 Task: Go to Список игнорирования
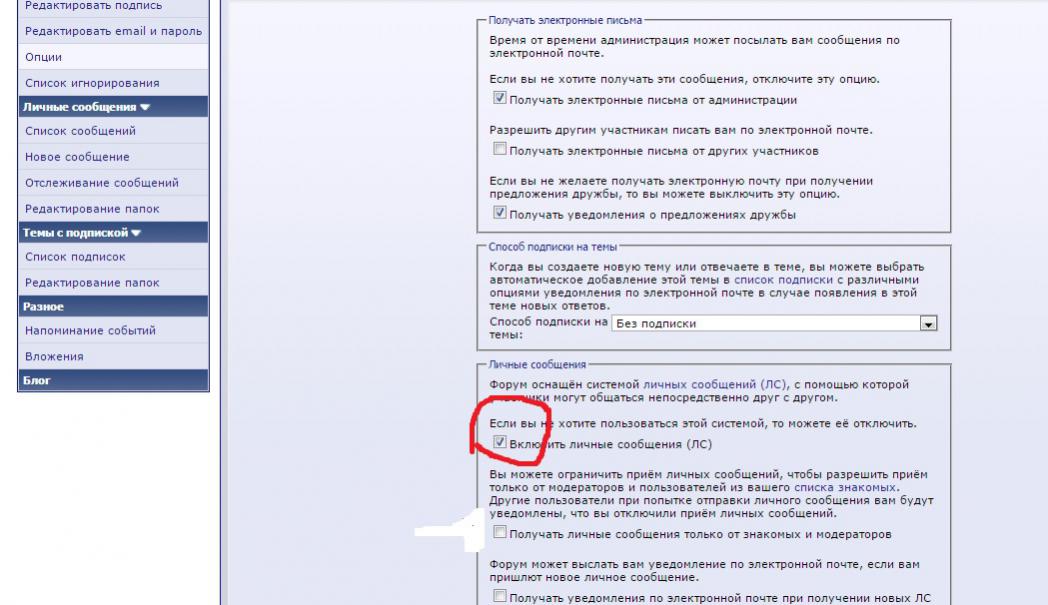pyautogui.click(x=92, y=83)
